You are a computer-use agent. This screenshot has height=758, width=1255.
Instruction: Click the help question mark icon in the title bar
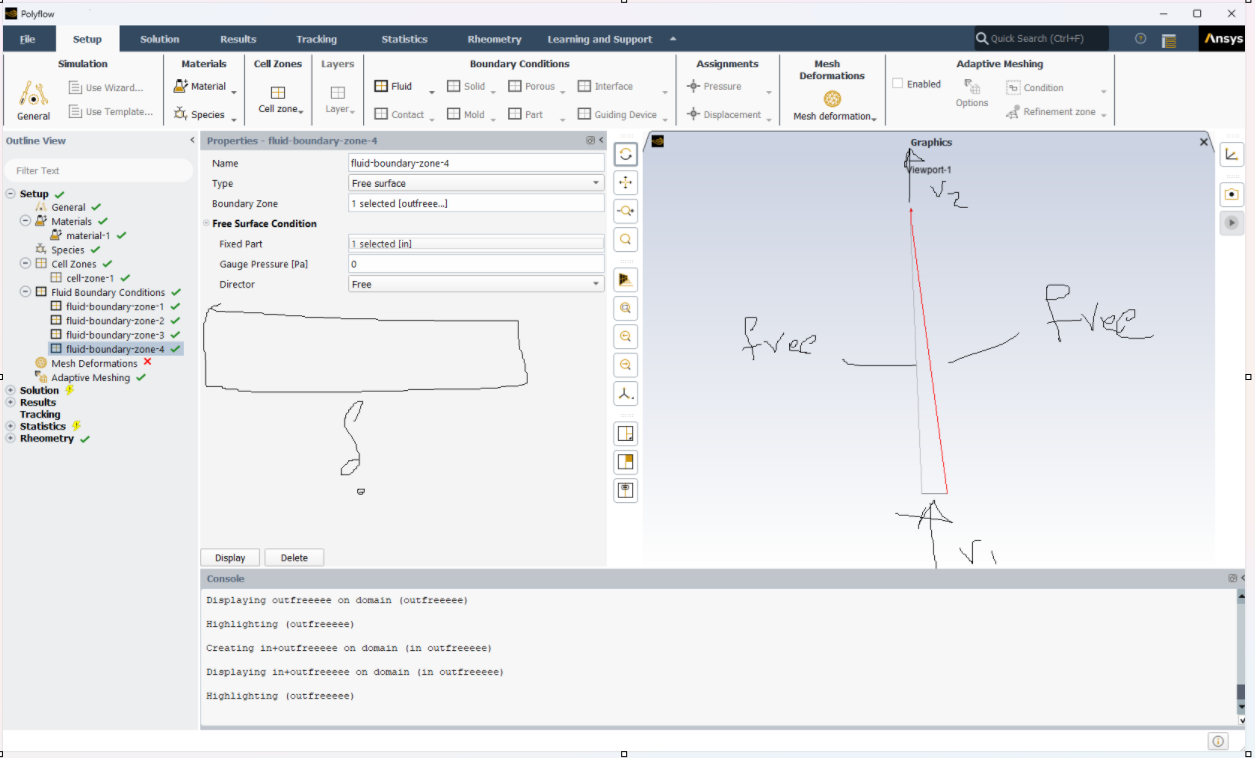[1141, 39]
